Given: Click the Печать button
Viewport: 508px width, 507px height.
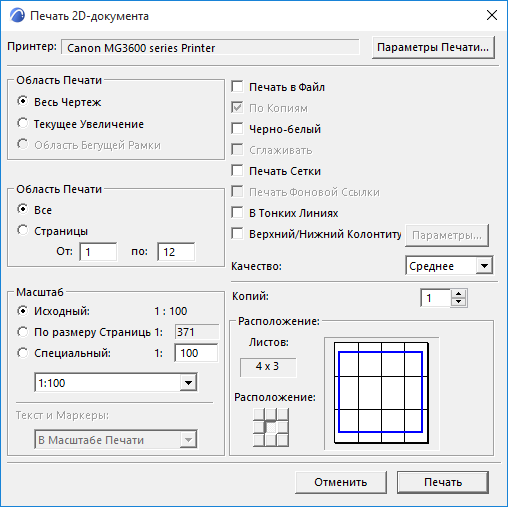Looking at the screenshot, I should (x=443, y=482).
